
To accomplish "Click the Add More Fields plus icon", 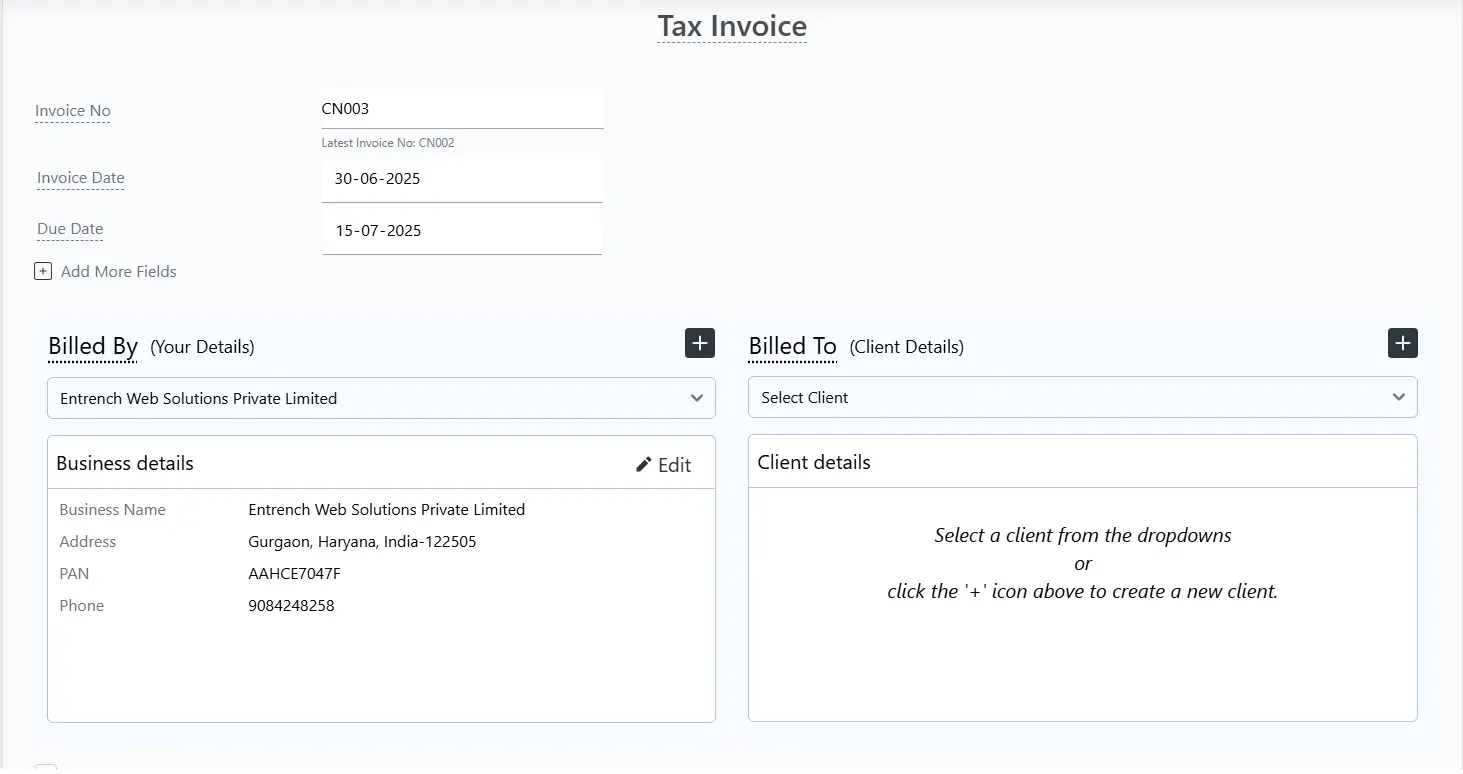I will 43,271.
